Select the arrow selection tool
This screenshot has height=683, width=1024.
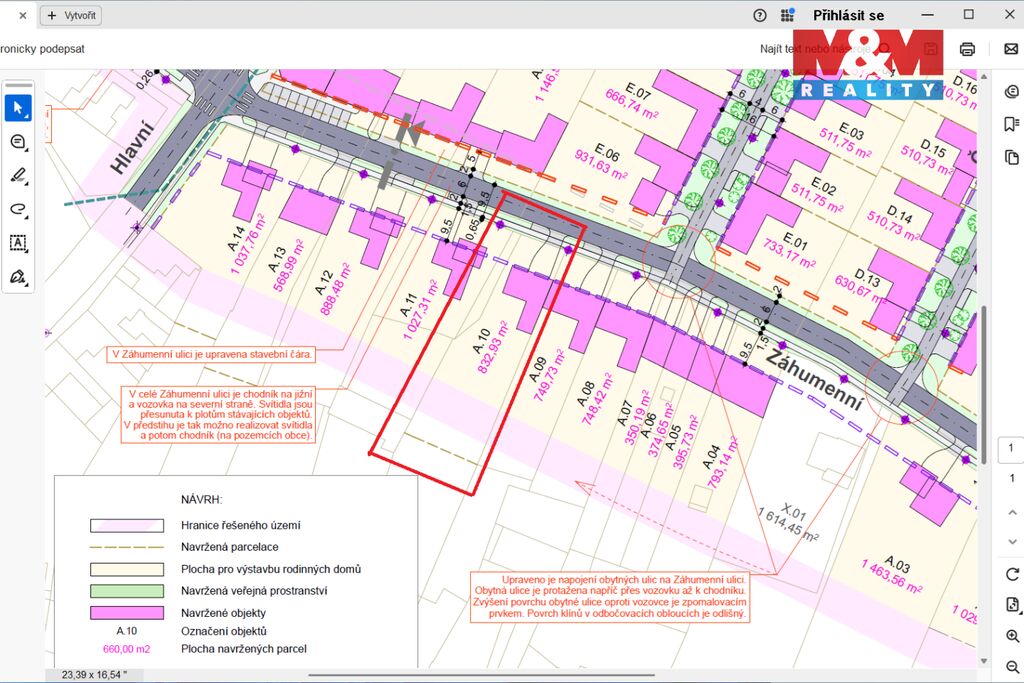(18, 107)
